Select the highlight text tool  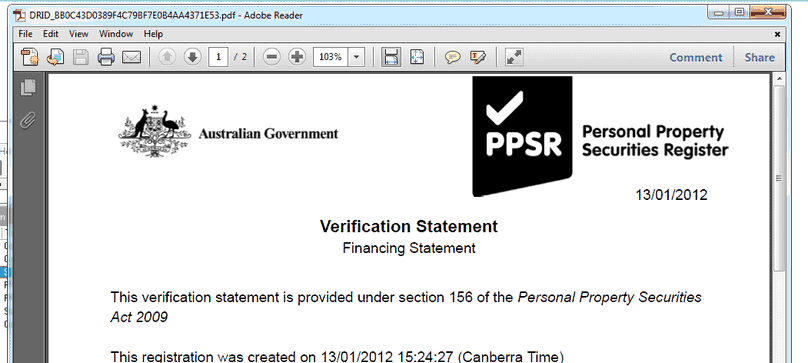[x=478, y=57]
